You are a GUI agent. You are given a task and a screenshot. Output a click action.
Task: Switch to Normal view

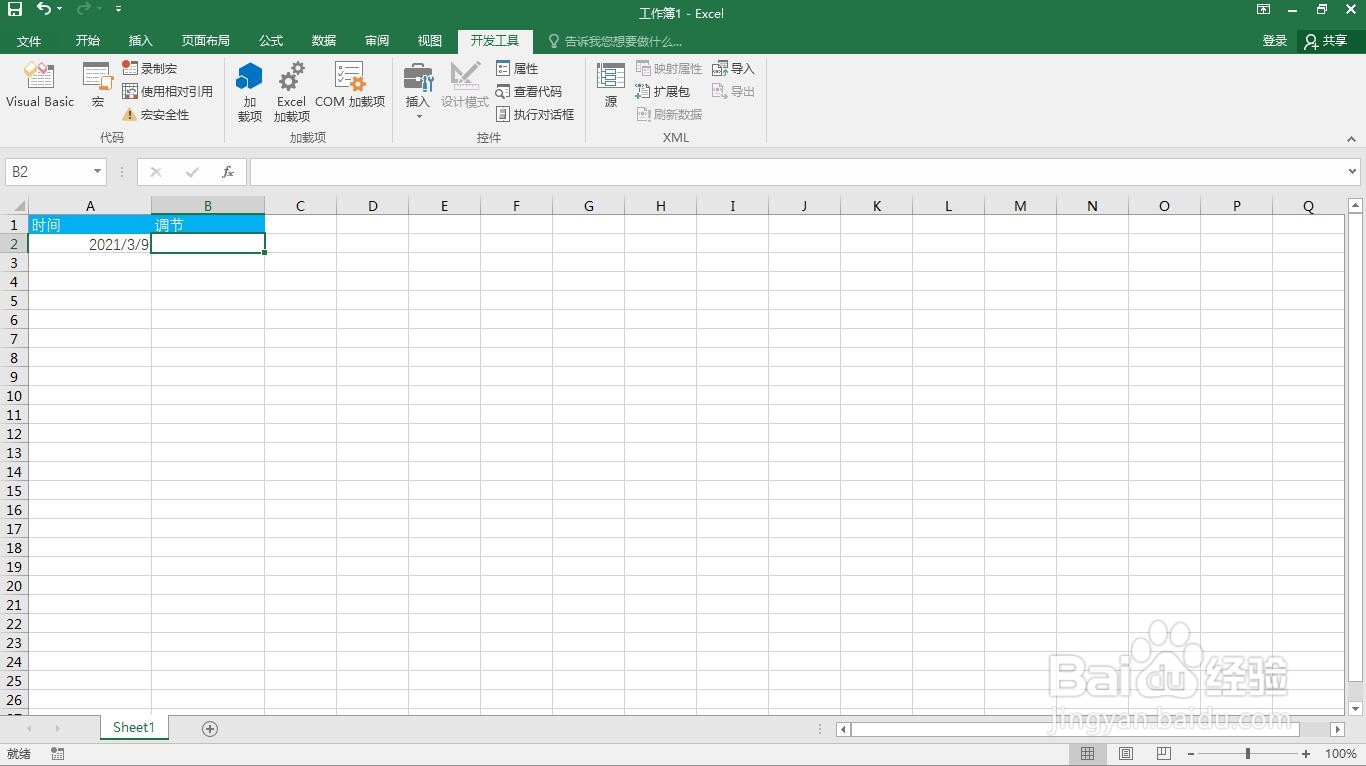pos(1088,754)
